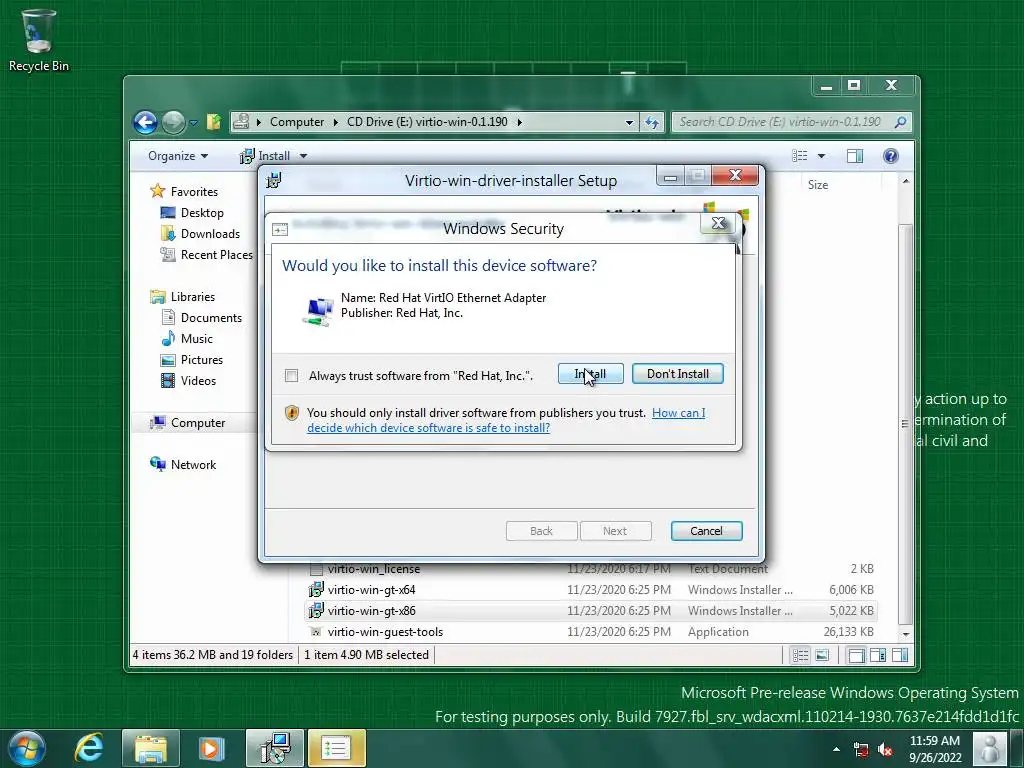Click the muted volume tray icon
The width and height of the screenshot is (1024, 768).
[x=885, y=750]
